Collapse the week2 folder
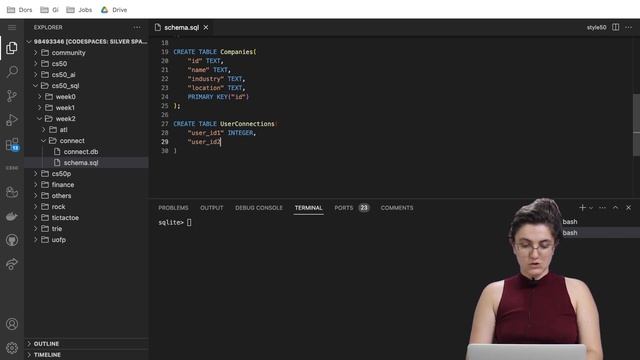The image size is (640, 360). click(x=87, y=119)
